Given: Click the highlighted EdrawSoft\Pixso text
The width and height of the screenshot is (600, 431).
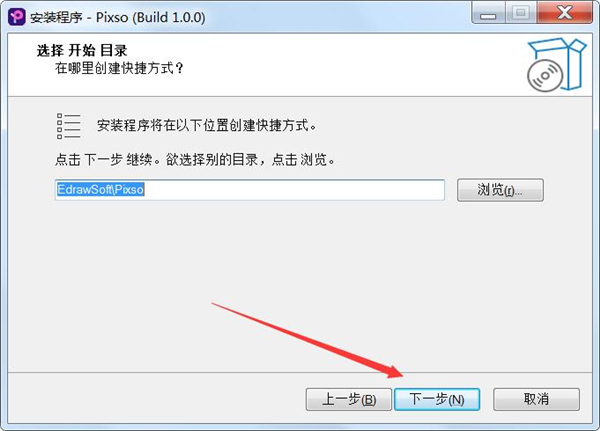Looking at the screenshot, I should coord(100,189).
